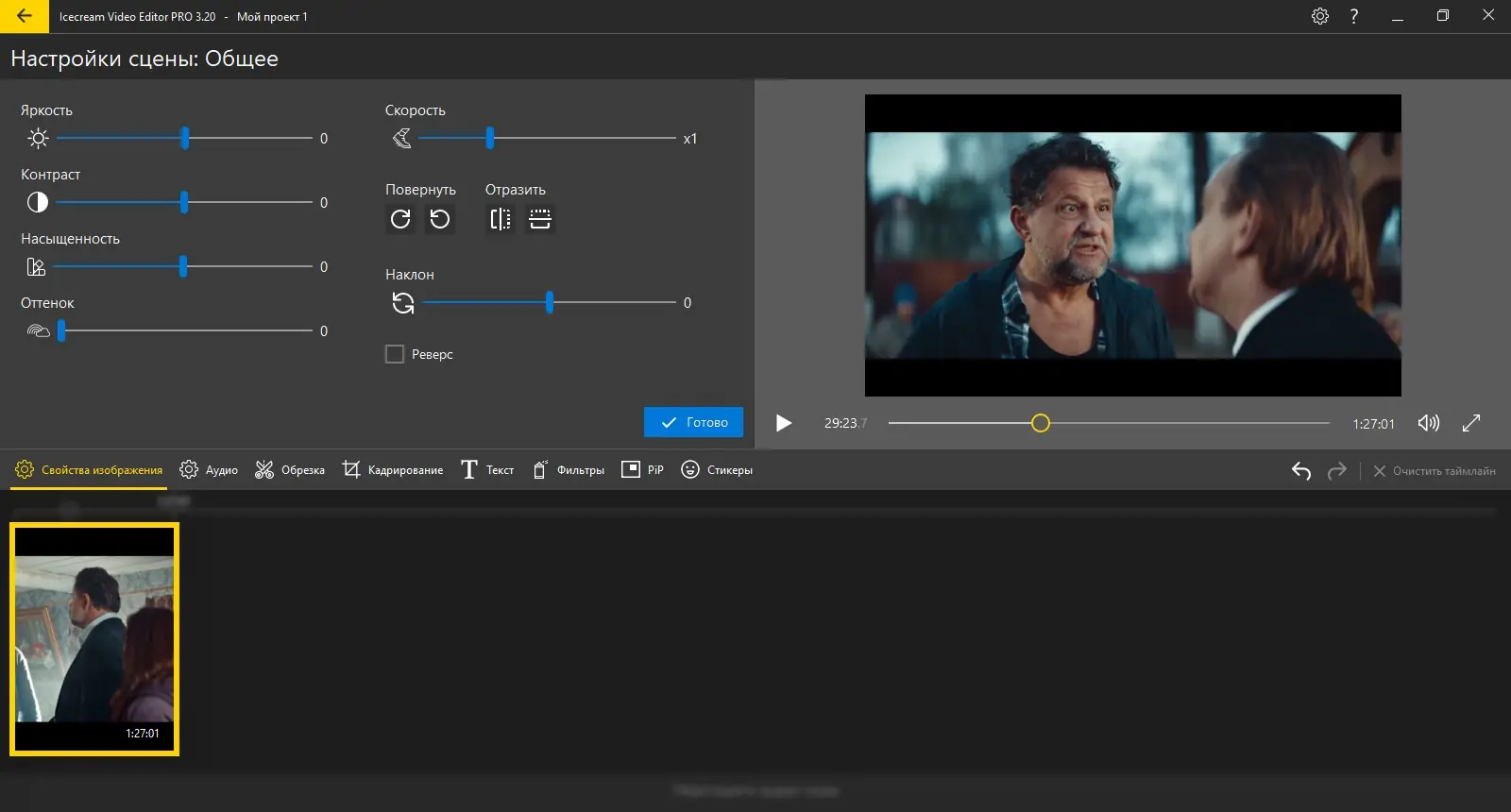
Task: Flip the video vertically
Action: point(540,219)
